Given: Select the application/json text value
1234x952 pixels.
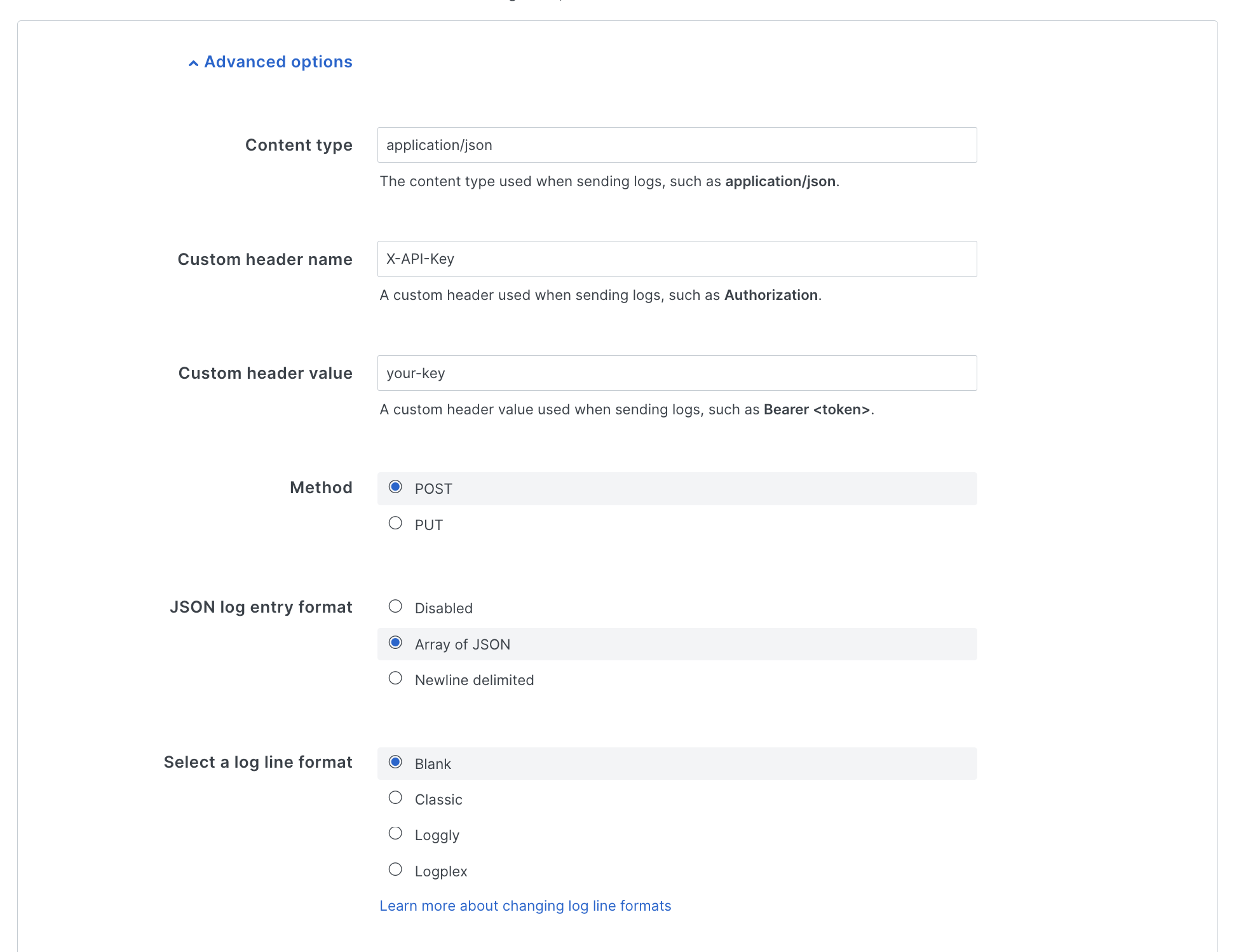Looking at the screenshot, I should pos(438,145).
